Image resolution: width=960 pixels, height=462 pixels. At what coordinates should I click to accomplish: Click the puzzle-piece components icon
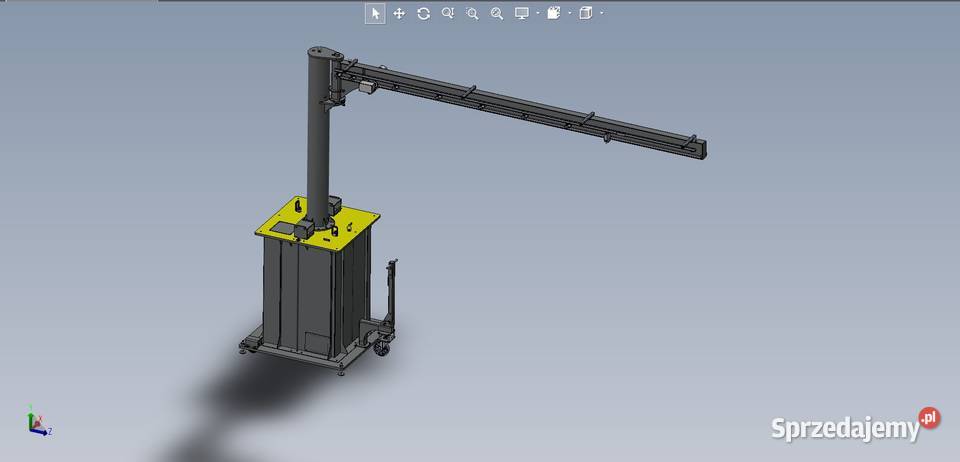click(553, 13)
